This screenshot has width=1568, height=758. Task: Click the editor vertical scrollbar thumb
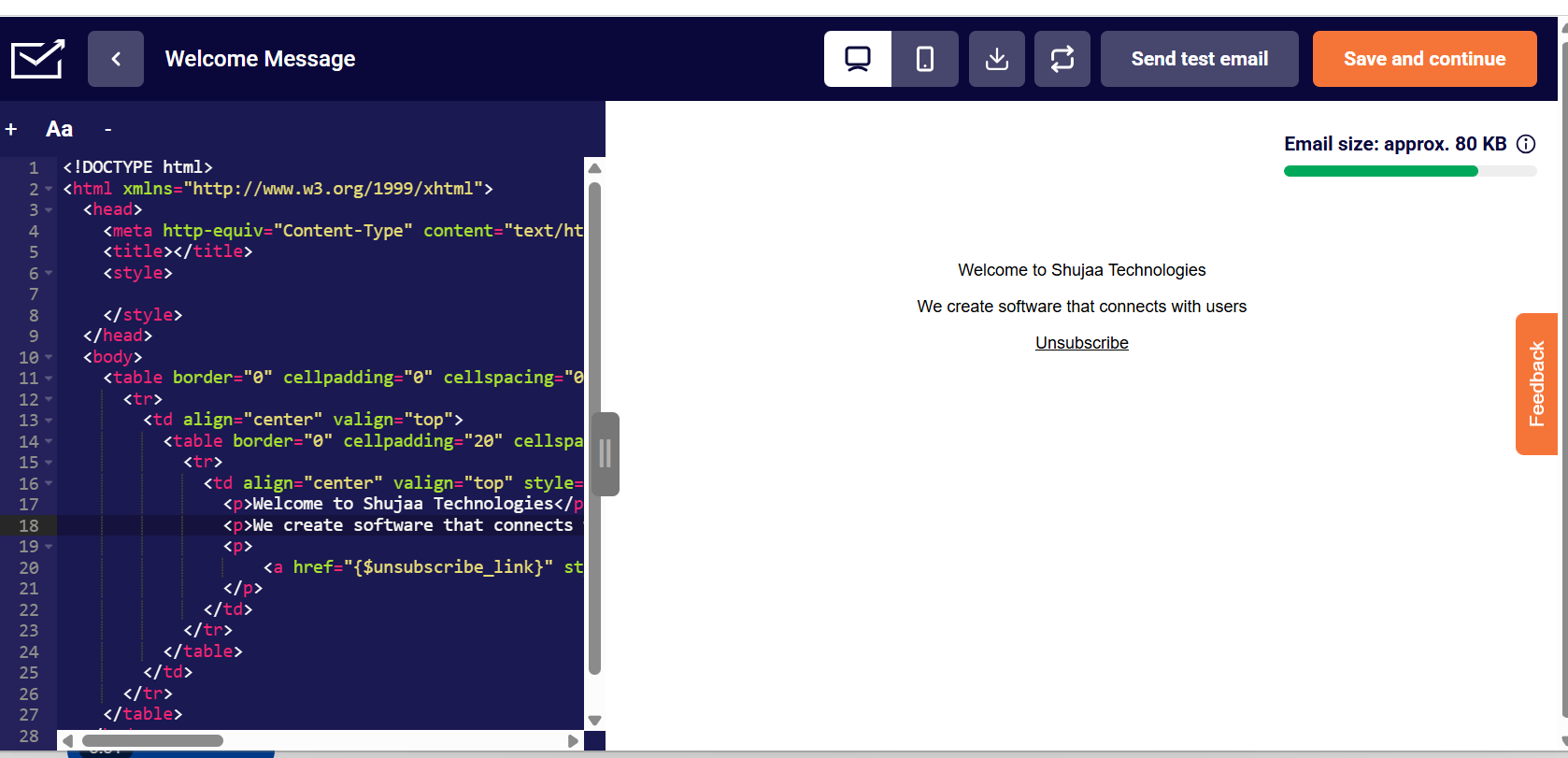(594, 428)
